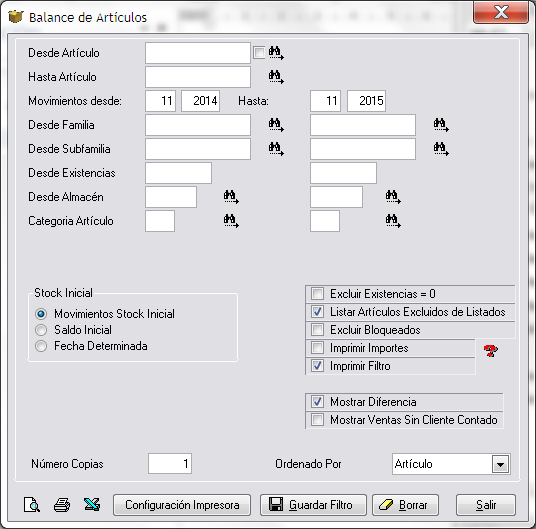This screenshot has height=529, width=536.
Task: Click the print preview magnifier icon
Action: click(32, 504)
